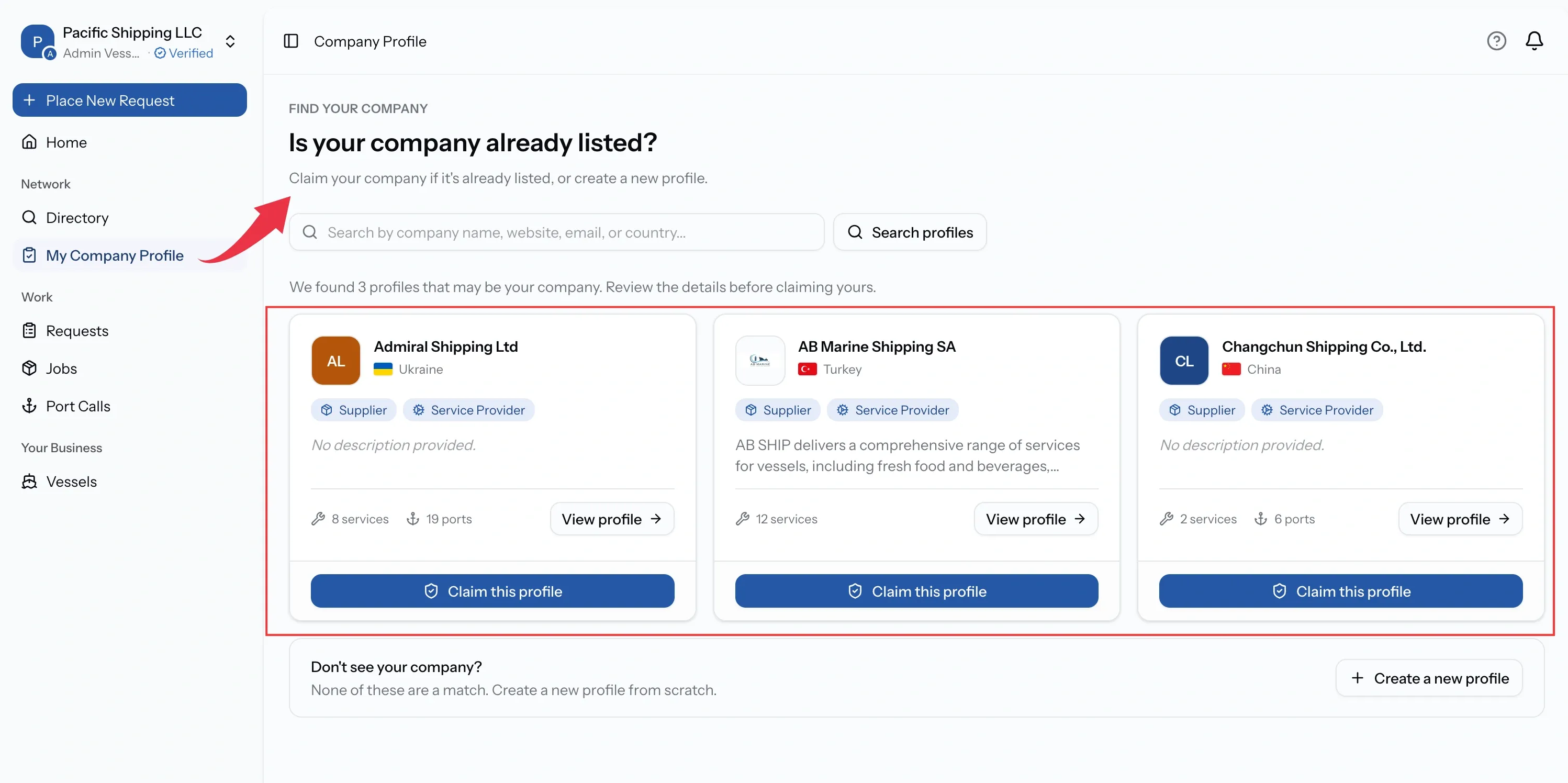Click the China flag icon

(1231, 369)
